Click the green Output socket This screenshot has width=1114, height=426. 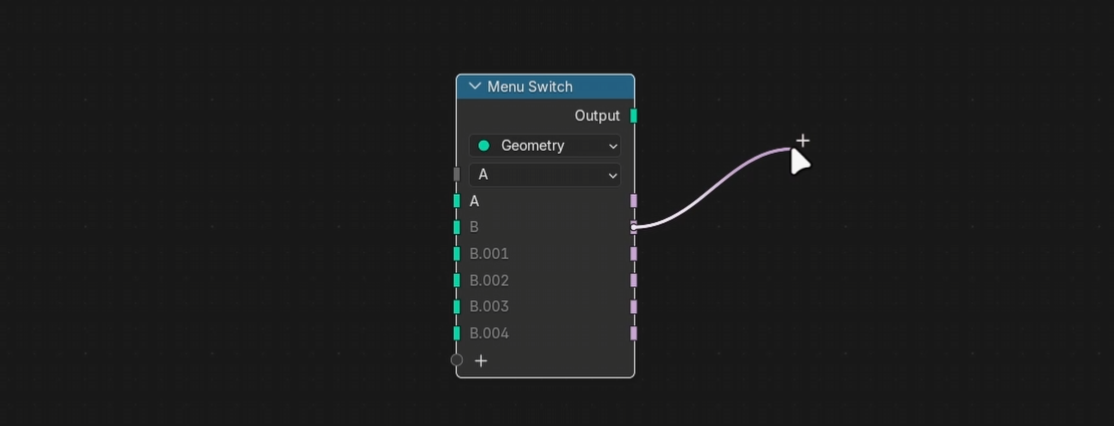pyautogui.click(x=634, y=116)
